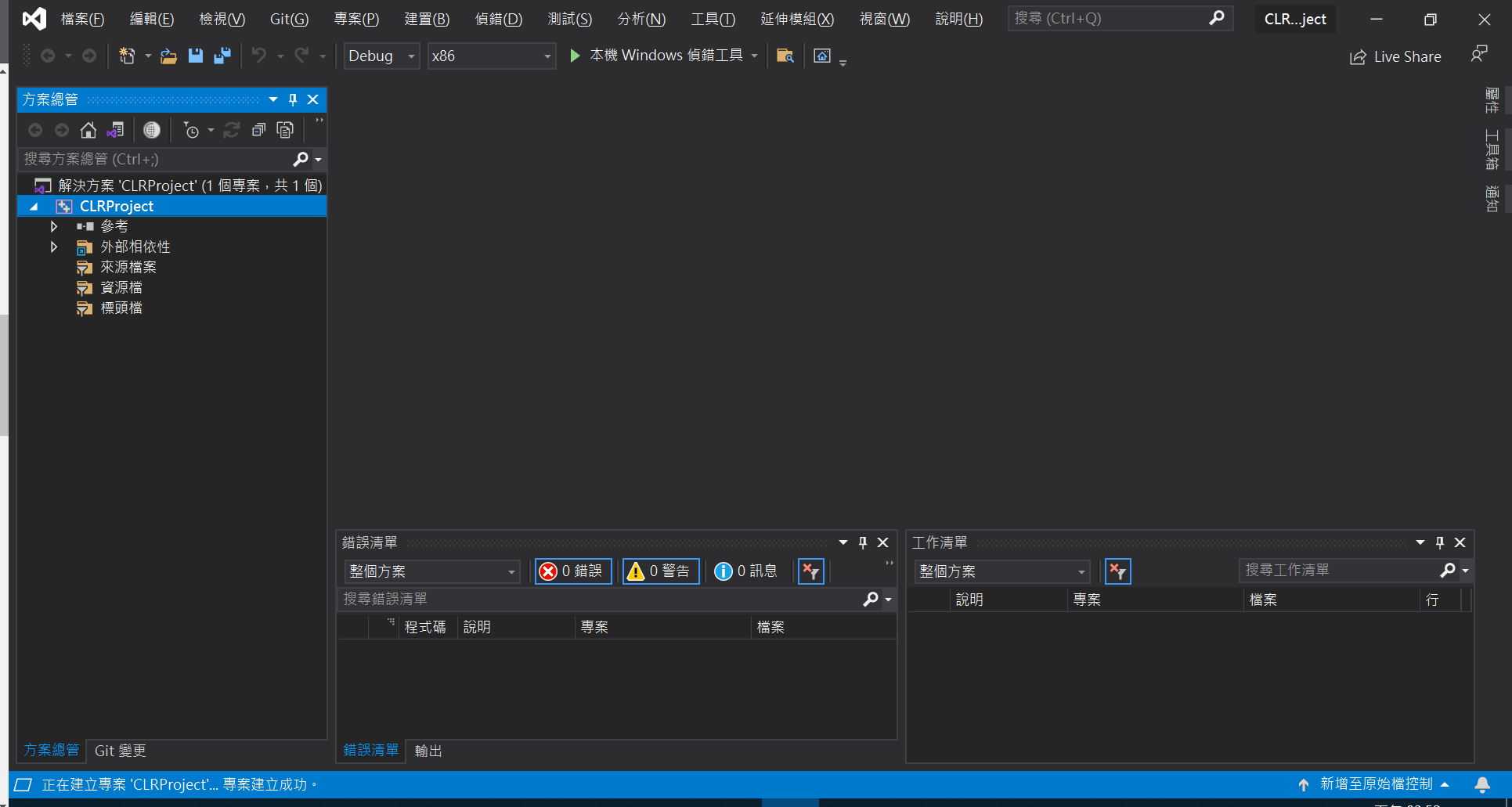Open the Git(G) menu
Viewport: 1512px width, 807px height.
[x=289, y=19]
